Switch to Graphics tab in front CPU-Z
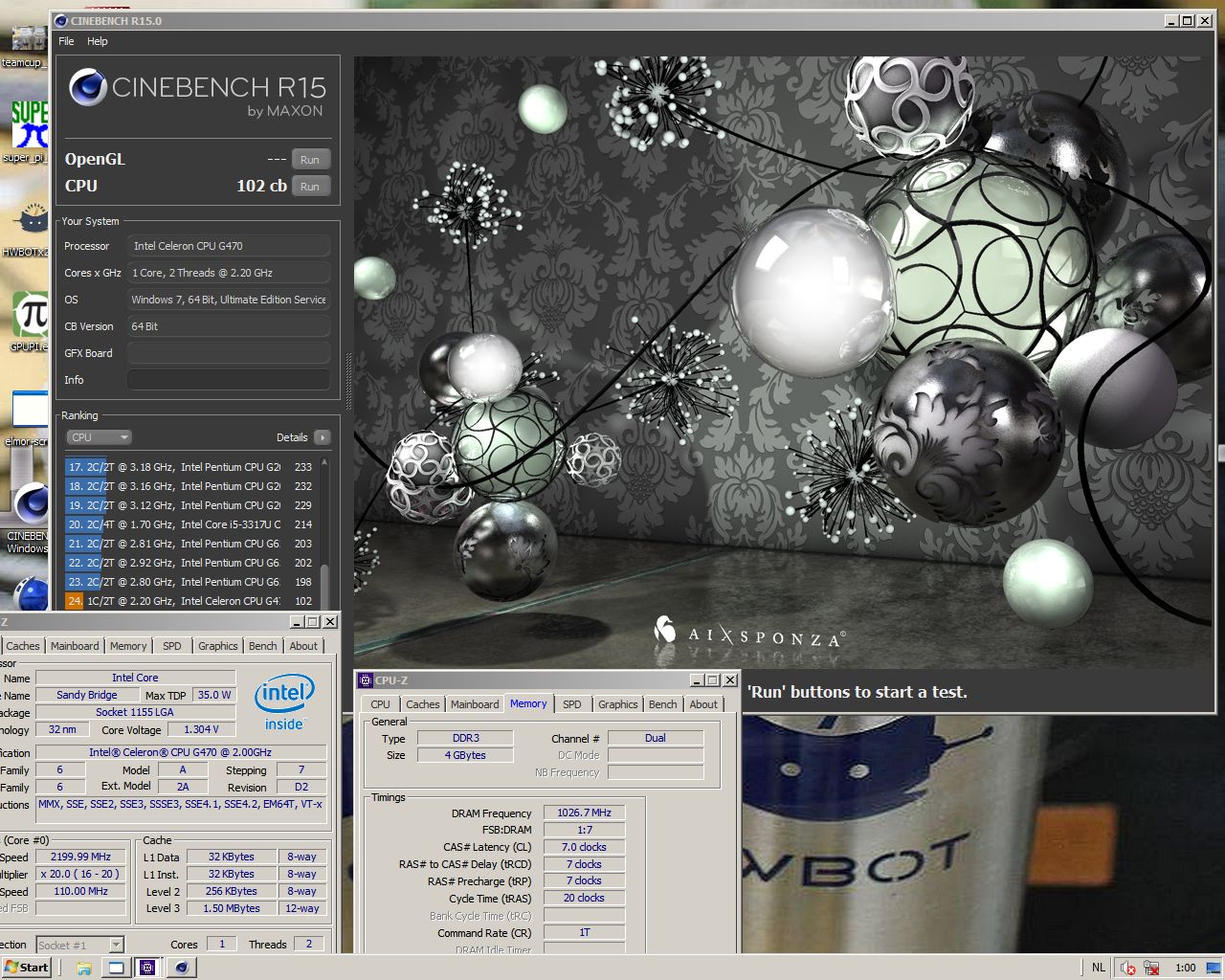Screen dimensions: 1225x980 (x=618, y=704)
